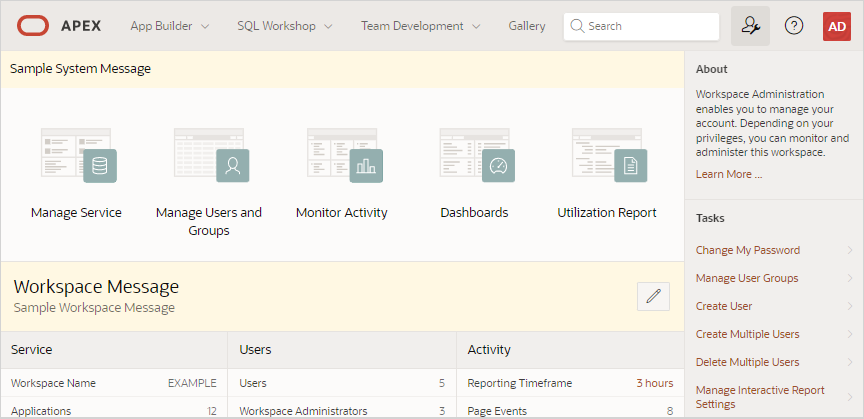The image size is (864, 419).
Task: Select the Change My Password task
Action: (x=748, y=250)
